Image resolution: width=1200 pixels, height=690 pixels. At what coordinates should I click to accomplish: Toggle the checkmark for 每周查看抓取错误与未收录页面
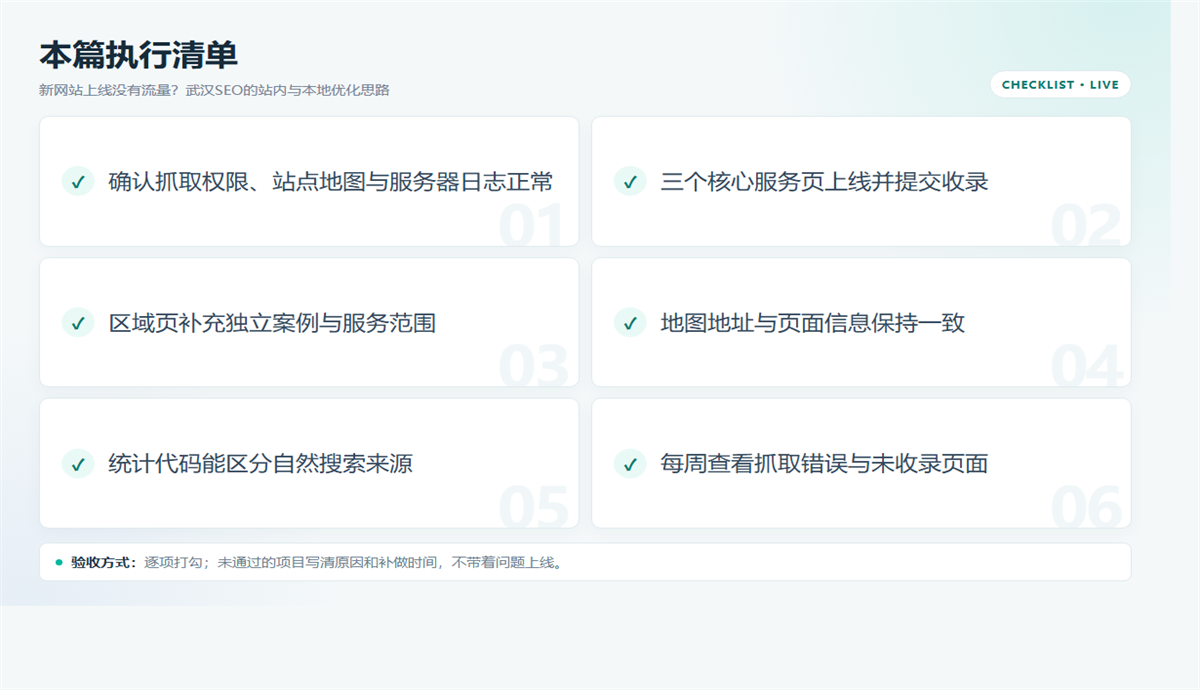tap(630, 464)
